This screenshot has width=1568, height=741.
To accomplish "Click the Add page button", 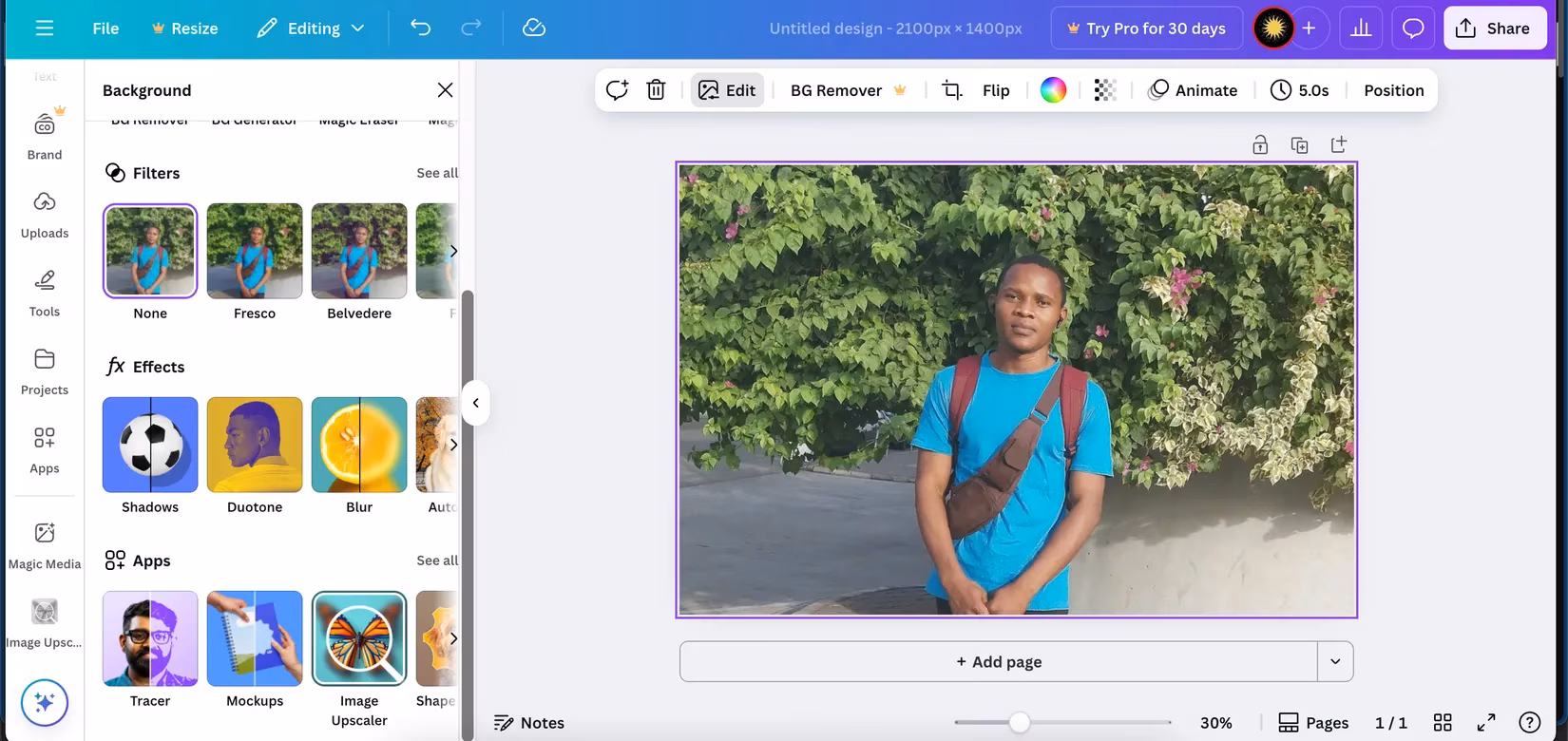I will coord(999,662).
